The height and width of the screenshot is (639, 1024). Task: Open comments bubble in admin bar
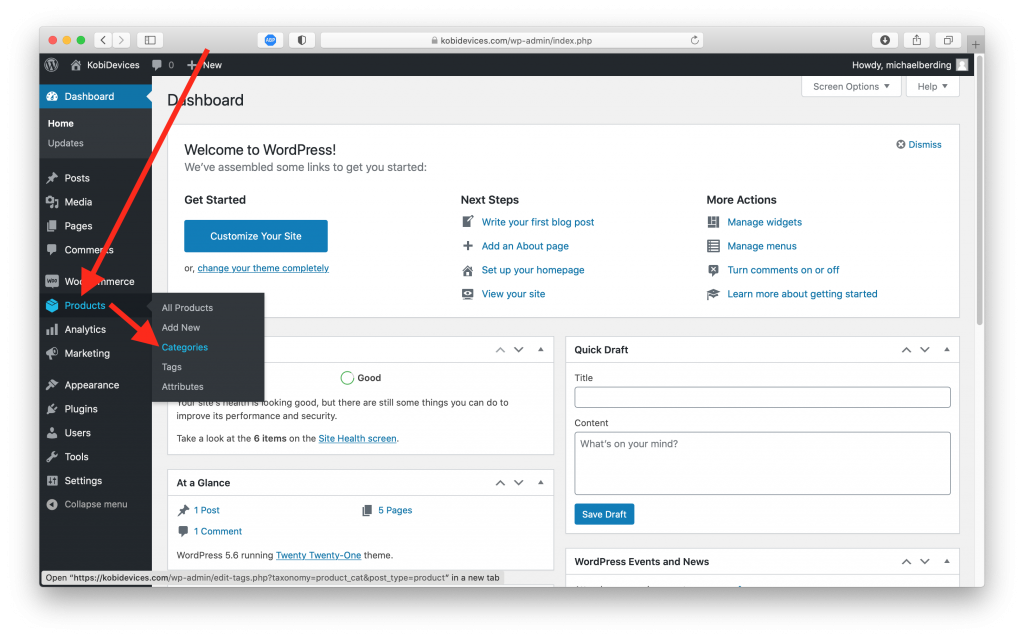[x=157, y=65]
